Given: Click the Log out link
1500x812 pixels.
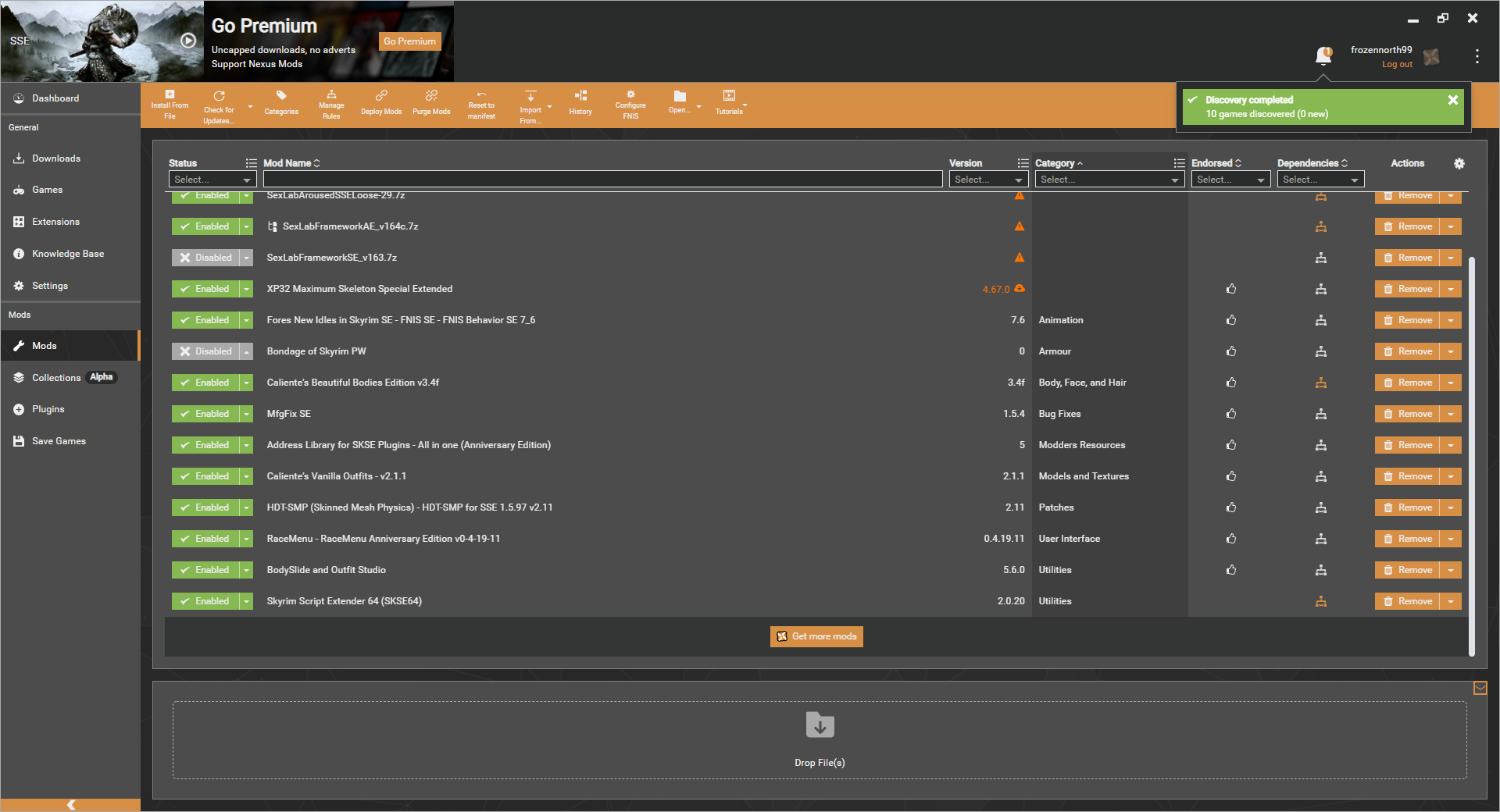Looking at the screenshot, I should pos(1396,64).
